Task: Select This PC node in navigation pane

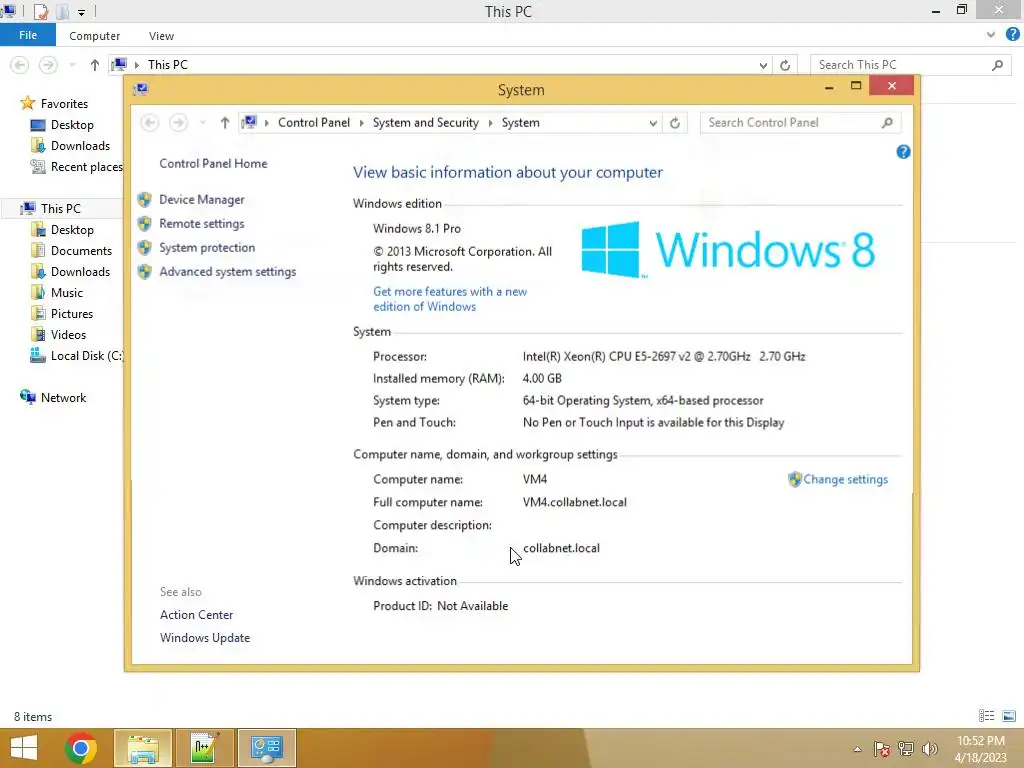Action: click(61, 208)
